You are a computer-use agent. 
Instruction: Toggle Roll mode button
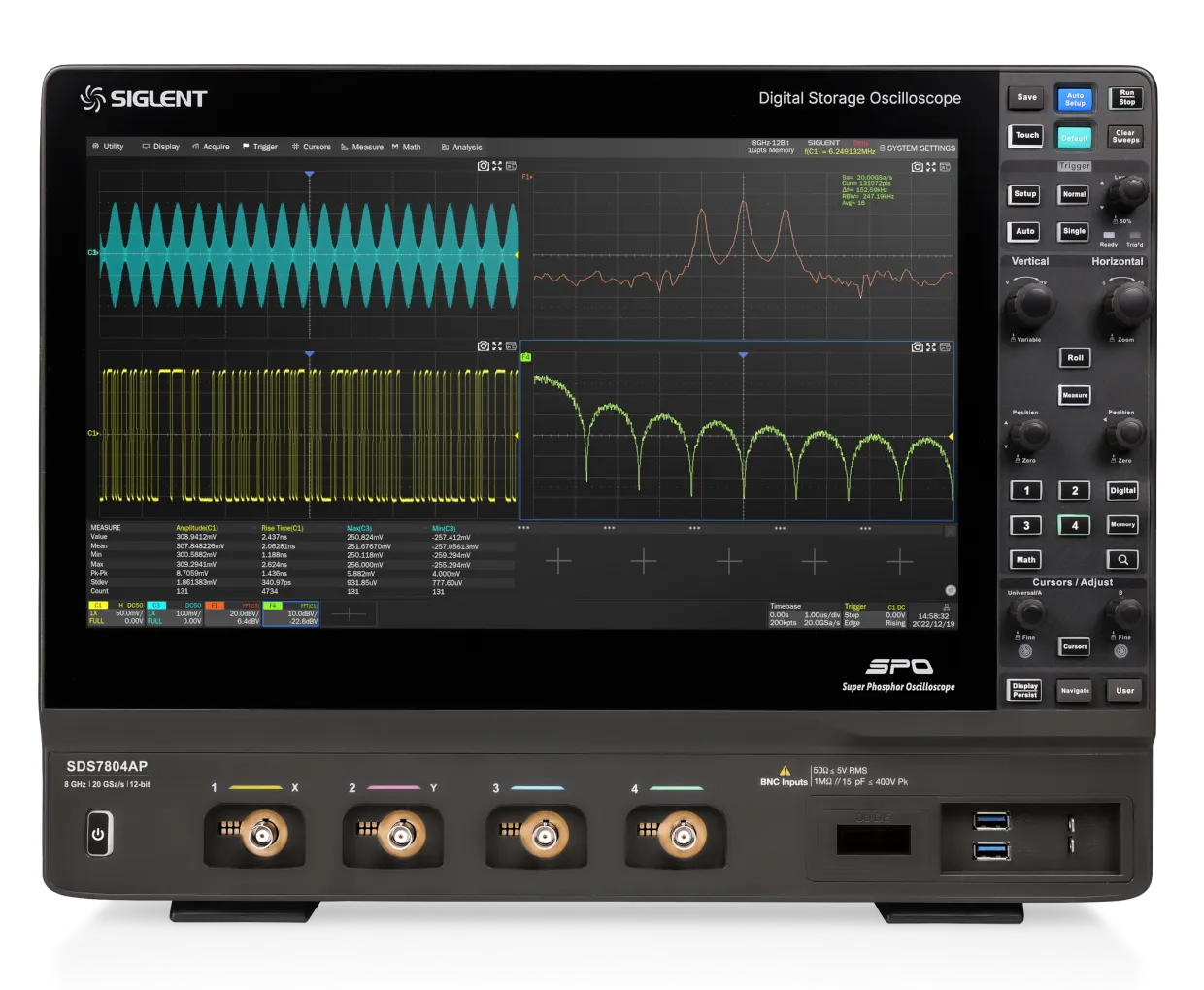[x=1075, y=358]
